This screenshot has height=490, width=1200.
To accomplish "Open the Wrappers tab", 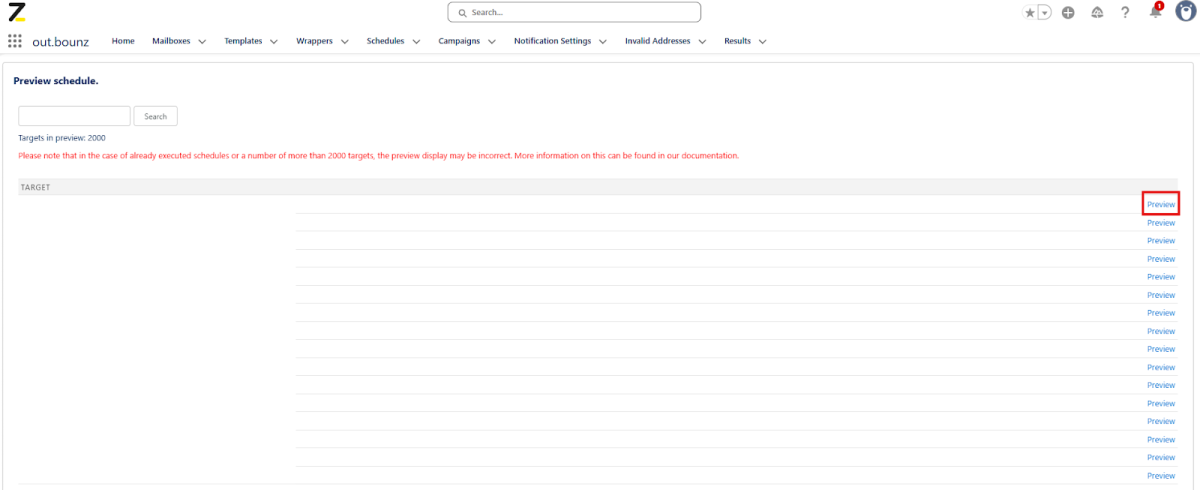I will 315,41.
